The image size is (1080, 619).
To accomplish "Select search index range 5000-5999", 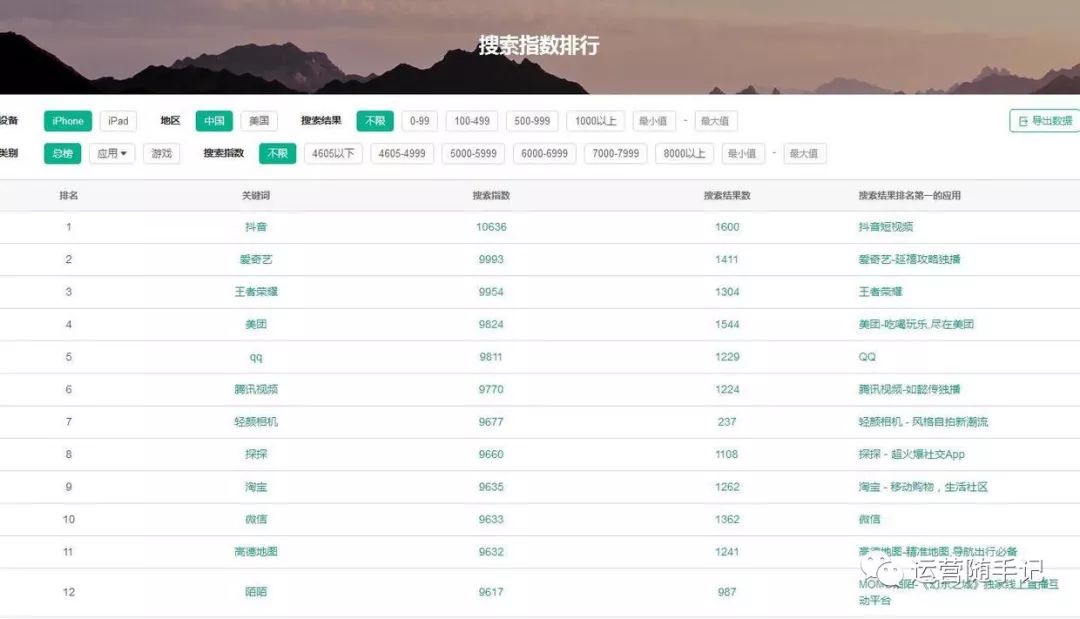I will tap(473, 154).
